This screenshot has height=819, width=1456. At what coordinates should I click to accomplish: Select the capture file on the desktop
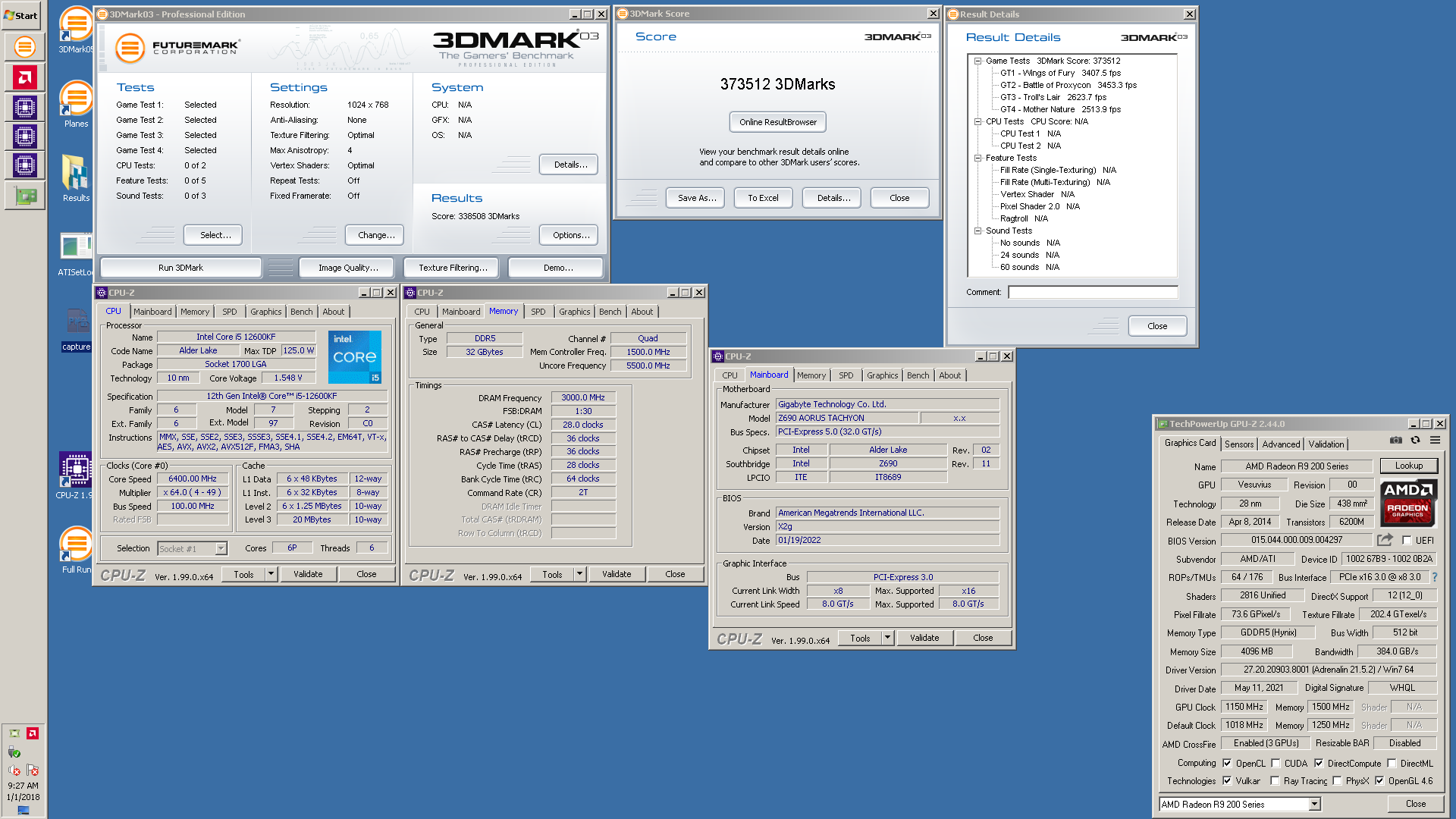(x=76, y=329)
